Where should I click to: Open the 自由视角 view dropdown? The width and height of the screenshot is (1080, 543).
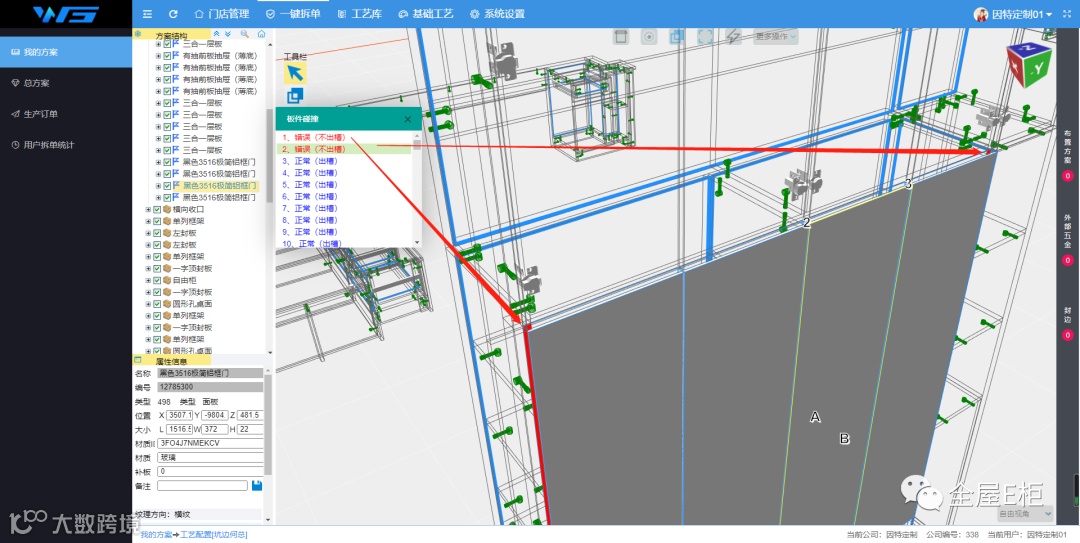(x=1025, y=513)
